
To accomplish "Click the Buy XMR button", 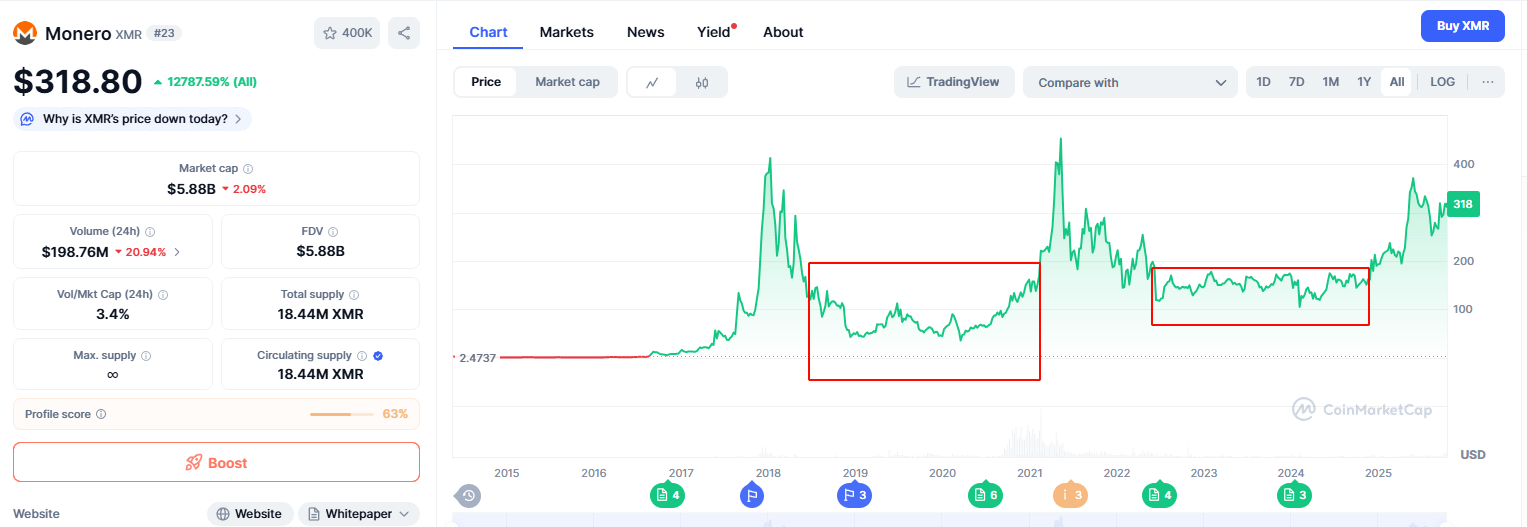I will pyautogui.click(x=1462, y=26).
